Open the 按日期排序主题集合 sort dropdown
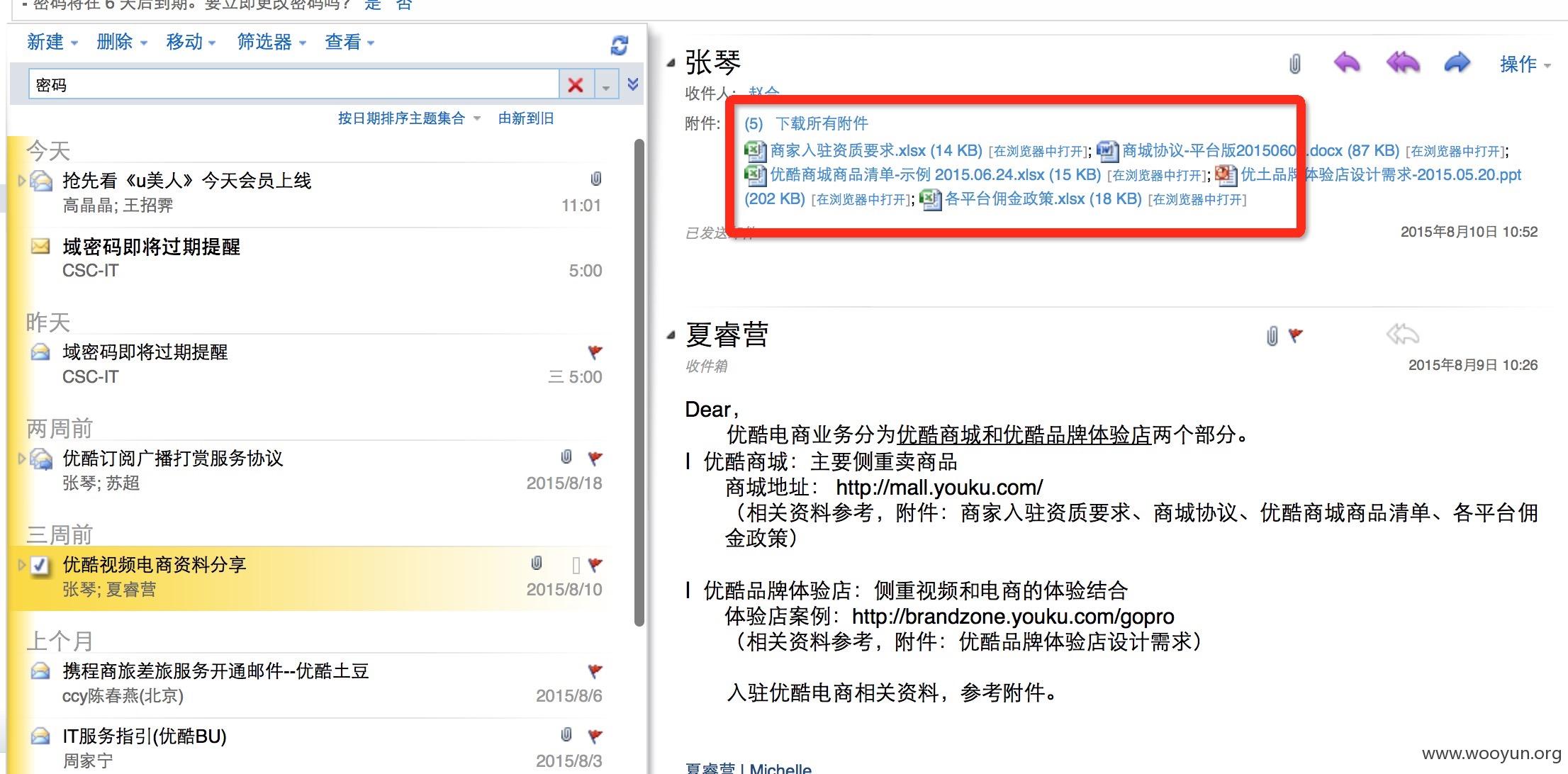The image size is (1568, 774). (409, 118)
